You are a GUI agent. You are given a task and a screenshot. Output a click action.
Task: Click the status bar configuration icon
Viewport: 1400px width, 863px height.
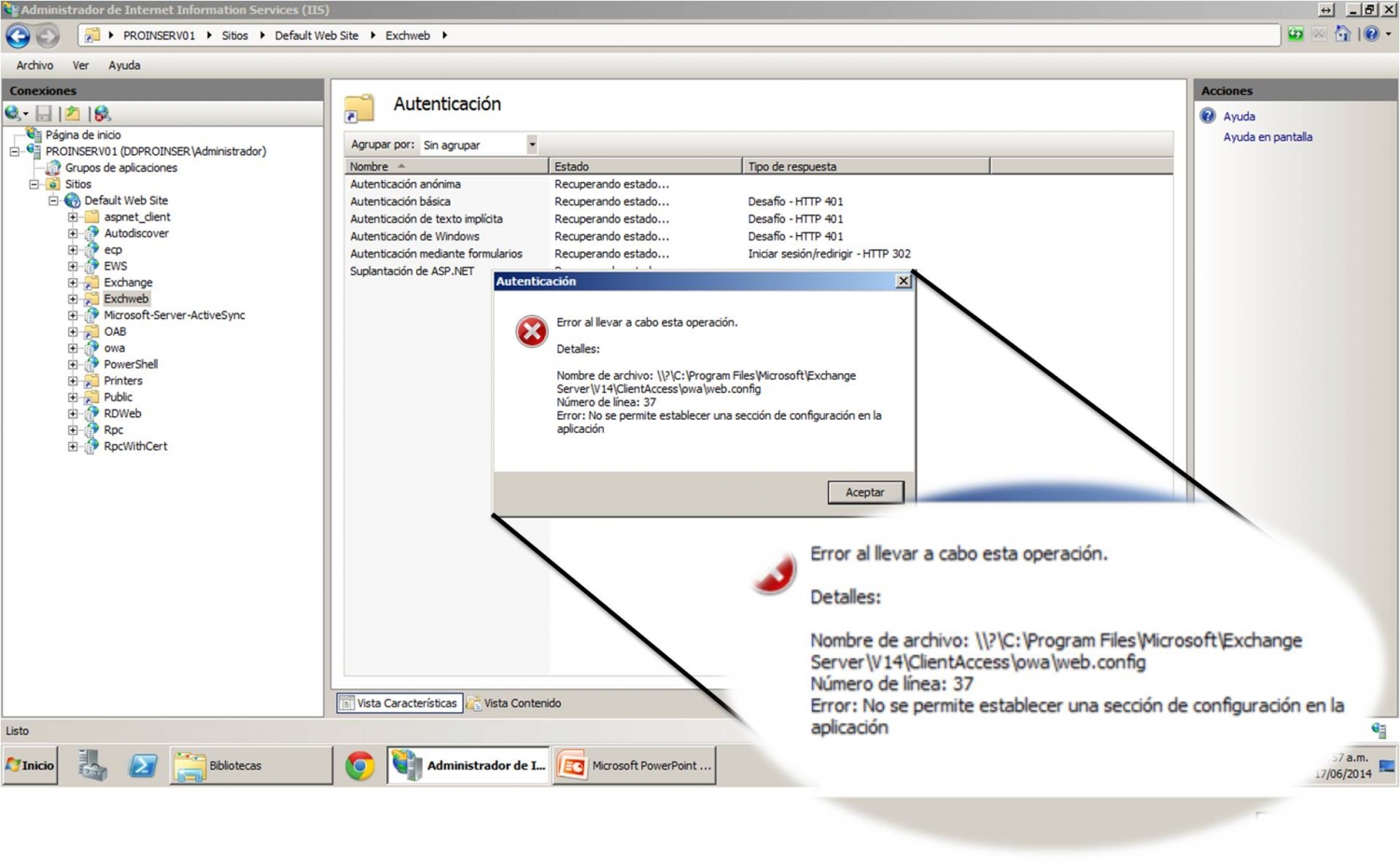pyautogui.click(x=1379, y=731)
